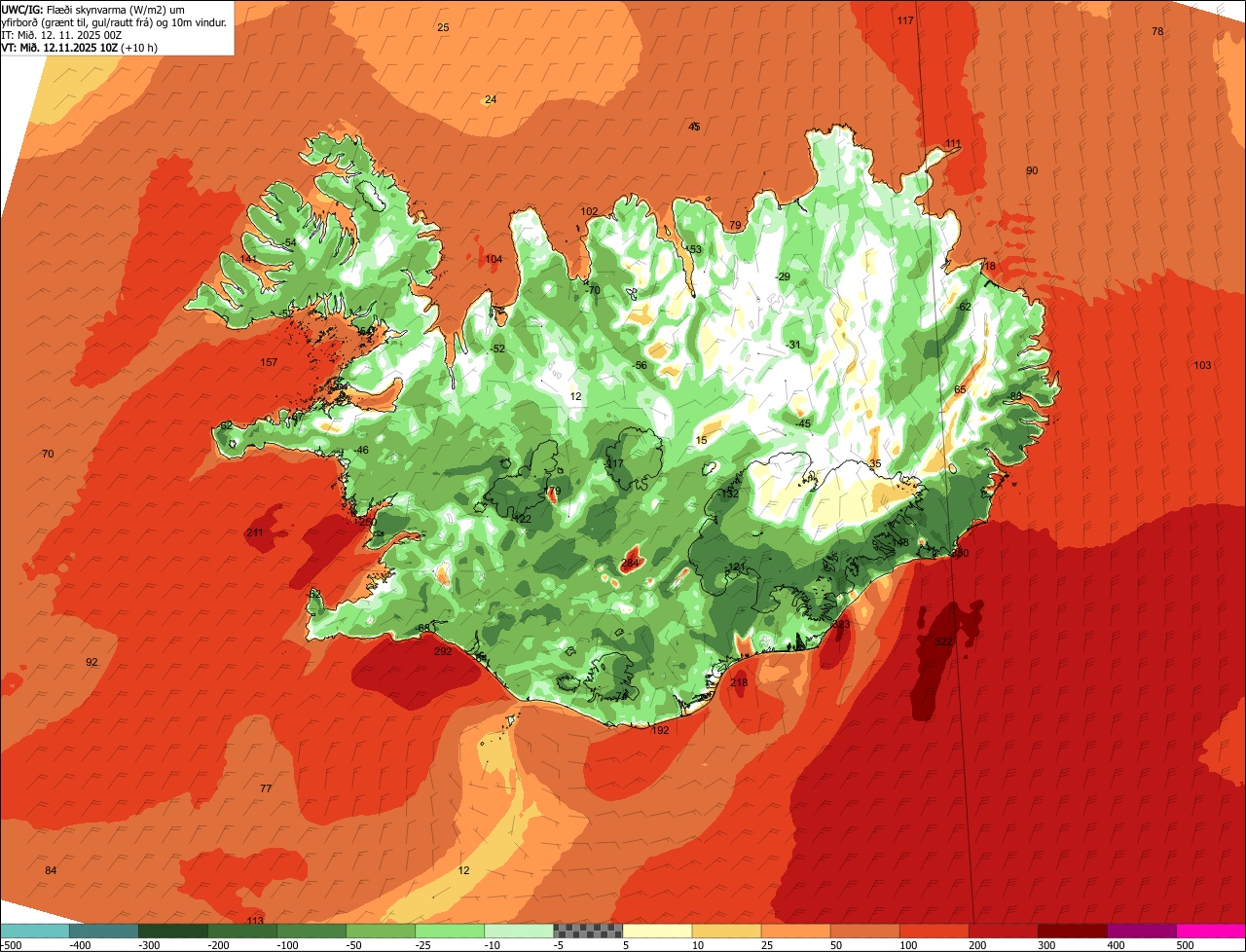
Task: Choose the orange 50 to 100 legend swatch
Action: click(863, 931)
